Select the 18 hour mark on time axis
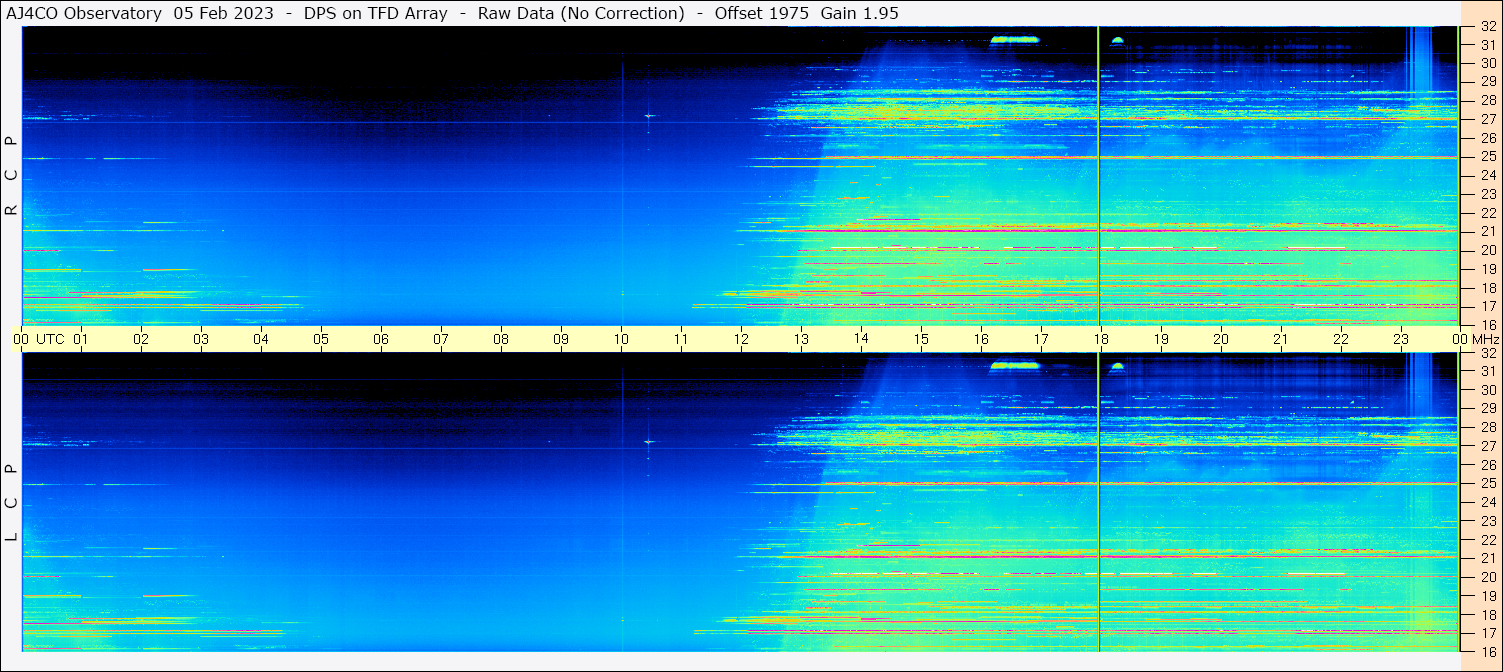This screenshot has height=672, width=1503. (1100, 339)
